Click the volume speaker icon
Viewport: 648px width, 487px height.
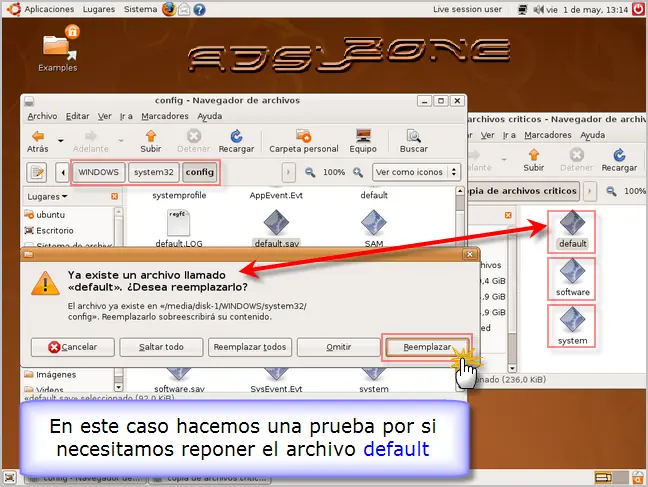tap(538, 9)
